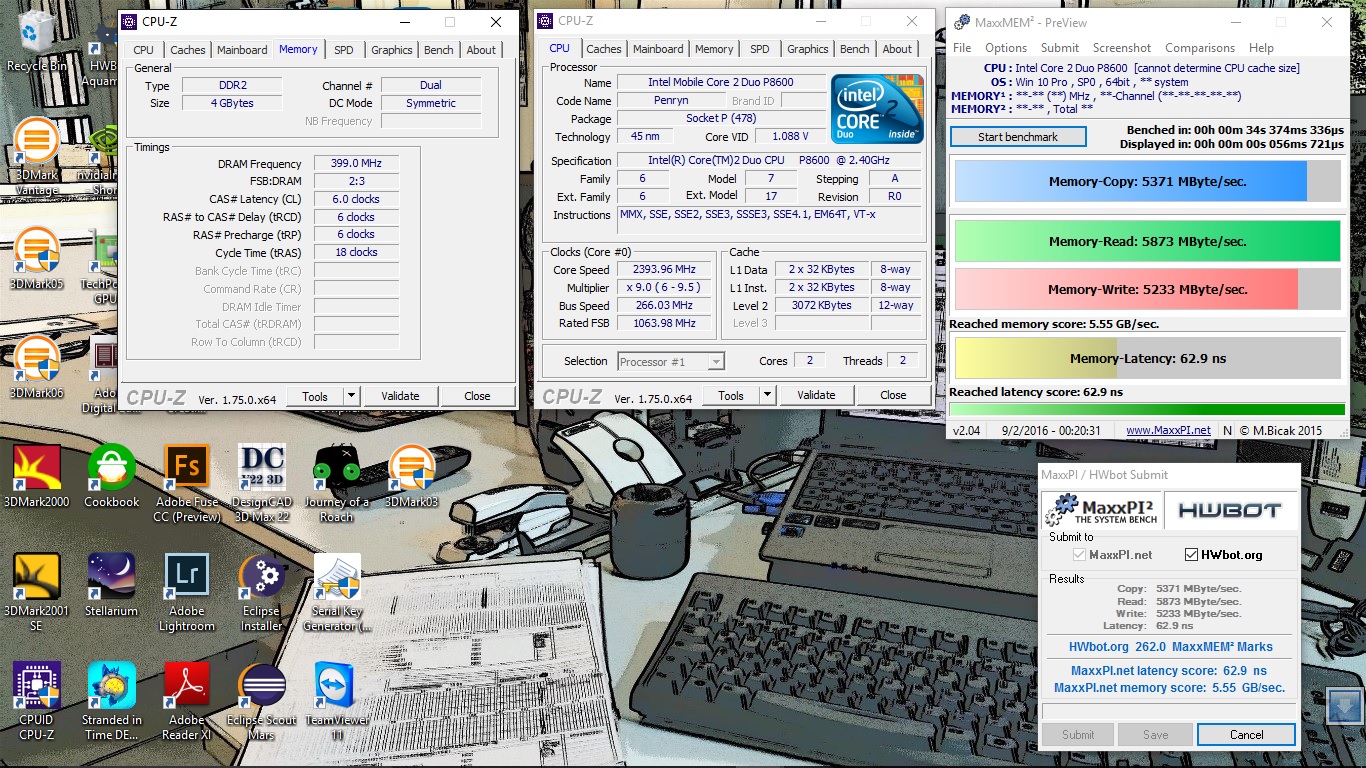Open Stellarium desktop icon

(x=112, y=586)
